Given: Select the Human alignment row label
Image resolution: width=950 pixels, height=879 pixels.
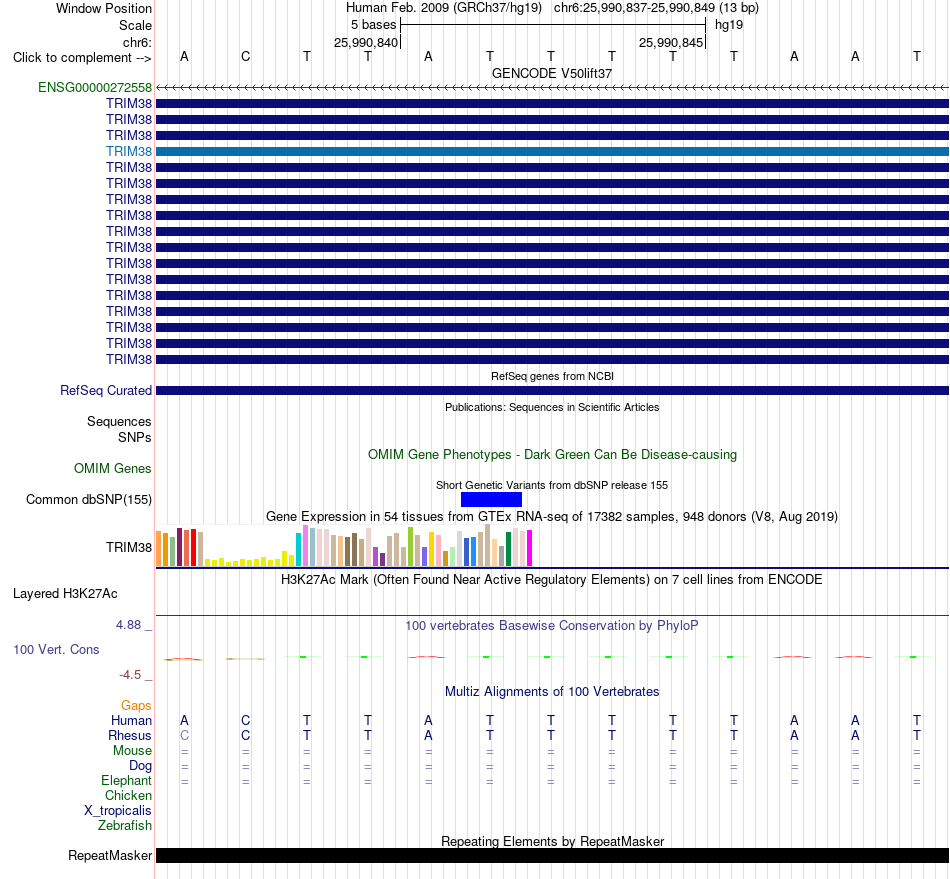Looking at the screenshot, I should 131,720.
